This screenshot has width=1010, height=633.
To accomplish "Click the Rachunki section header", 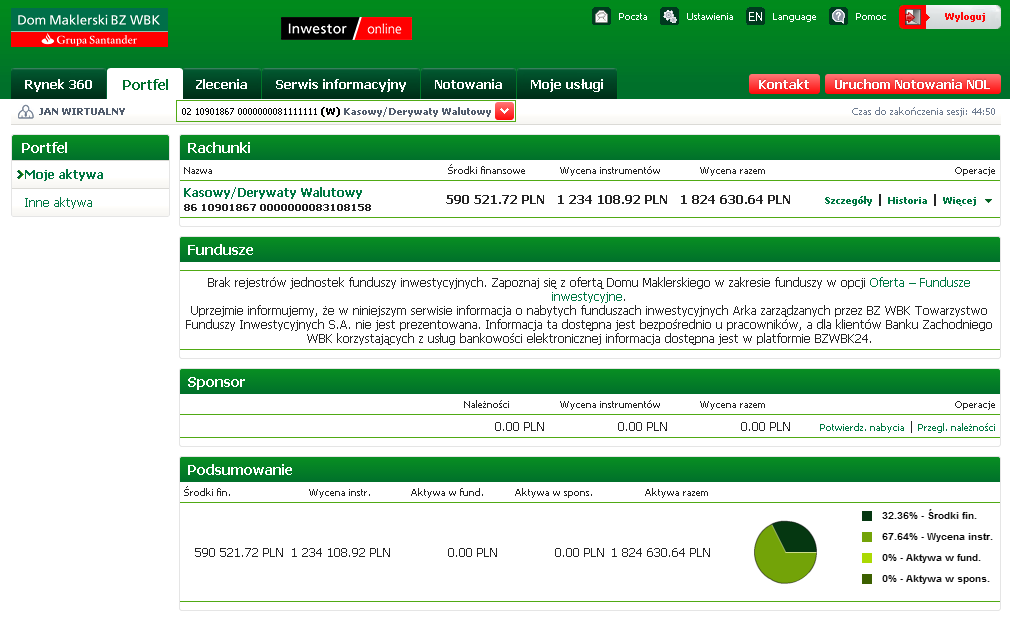I will point(589,147).
